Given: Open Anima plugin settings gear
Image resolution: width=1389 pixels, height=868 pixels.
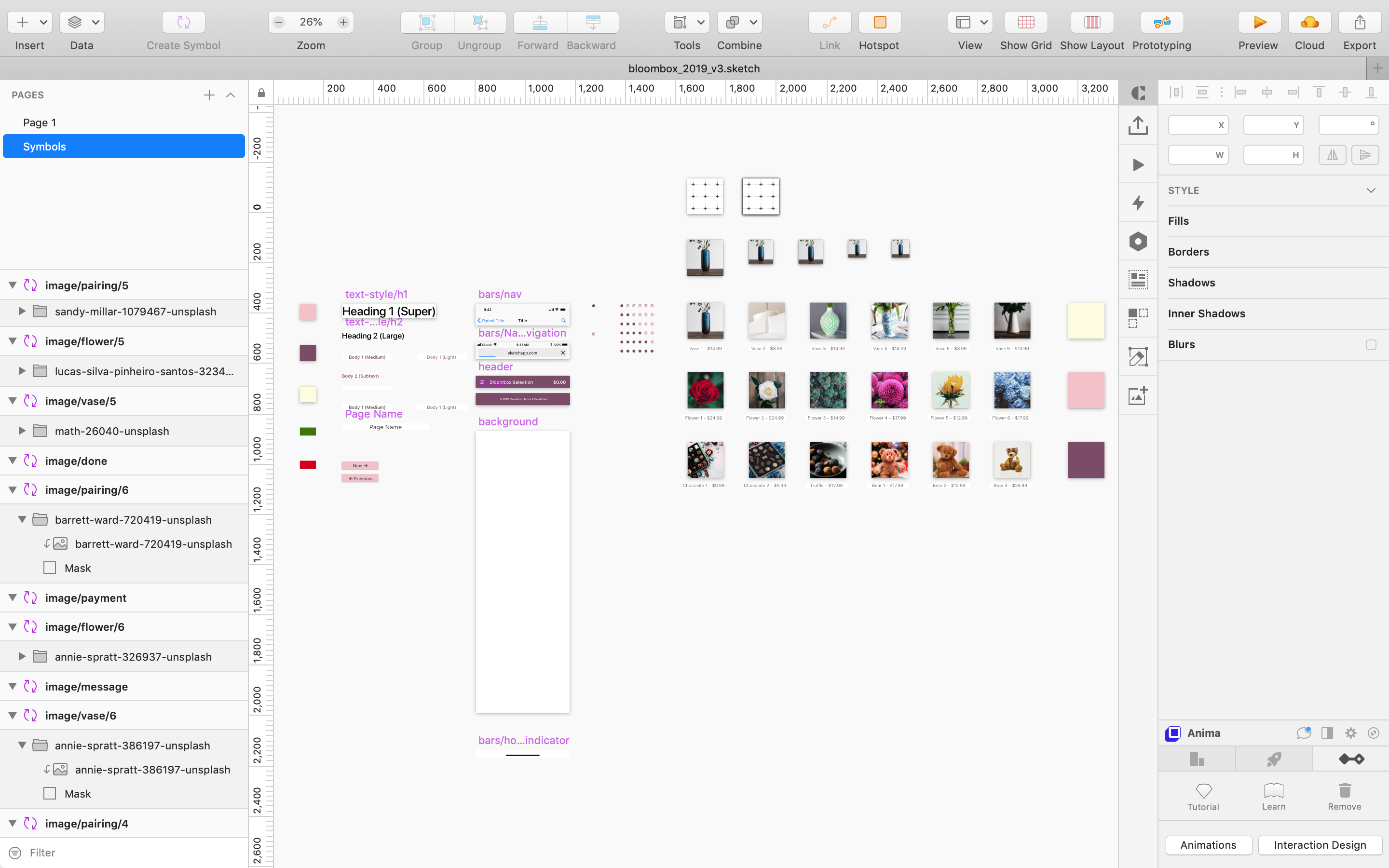Looking at the screenshot, I should point(1350,732).
